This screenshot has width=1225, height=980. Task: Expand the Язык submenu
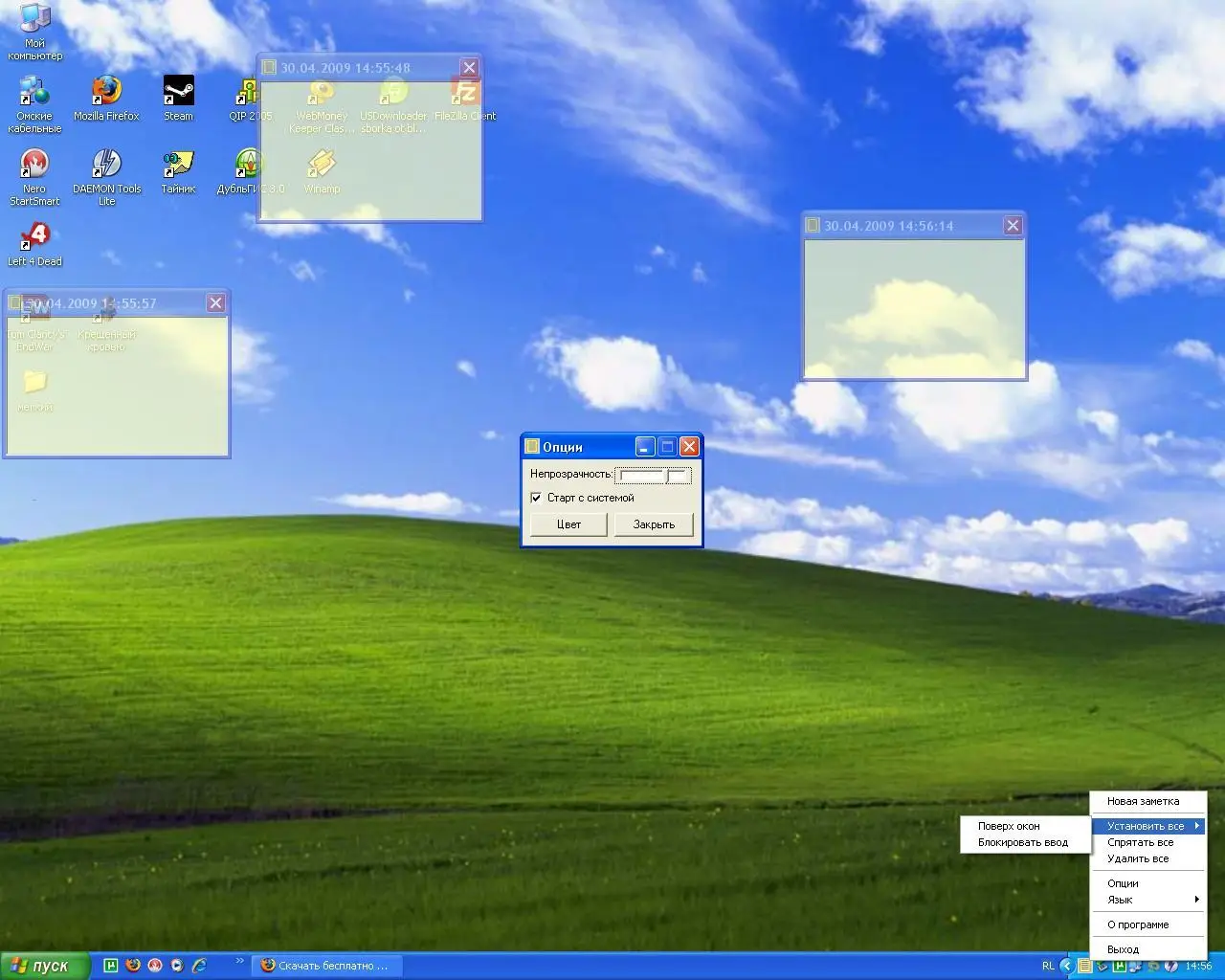click(x=1147, y=900)
